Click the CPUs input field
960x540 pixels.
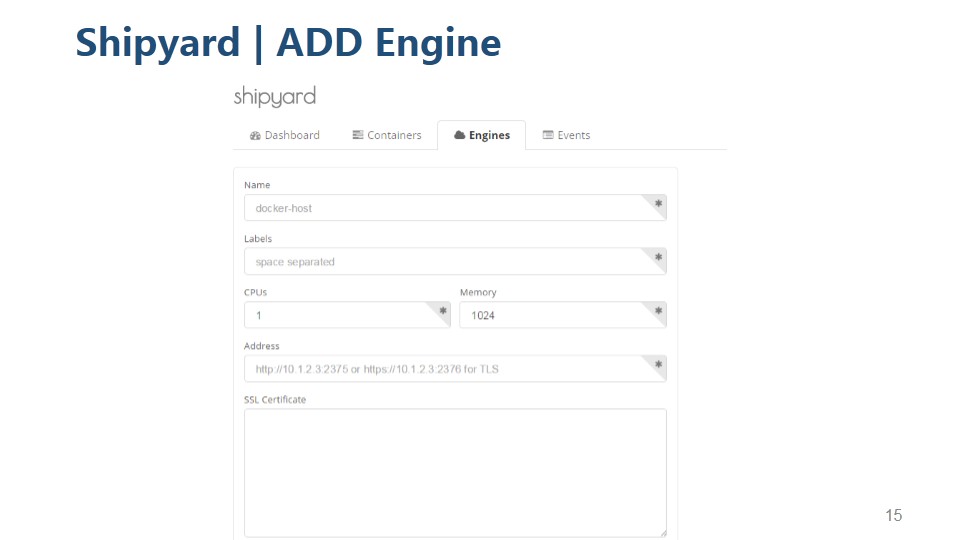pyautogui.click(x=347, y=315)
